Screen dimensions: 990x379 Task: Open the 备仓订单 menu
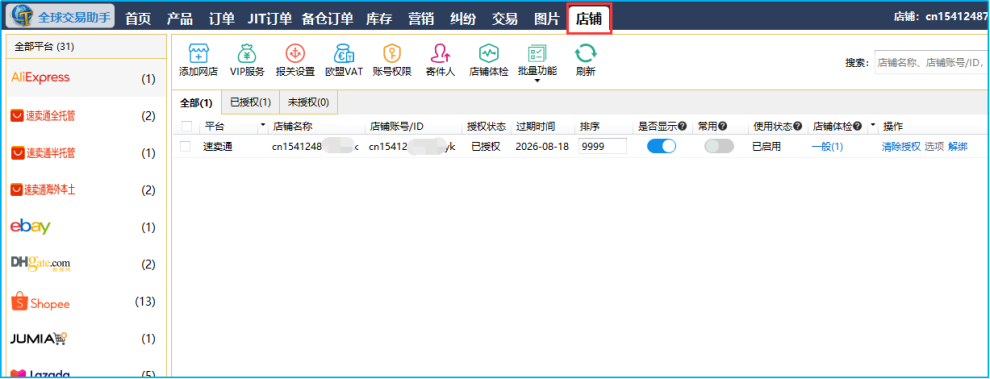coord(327,19)
